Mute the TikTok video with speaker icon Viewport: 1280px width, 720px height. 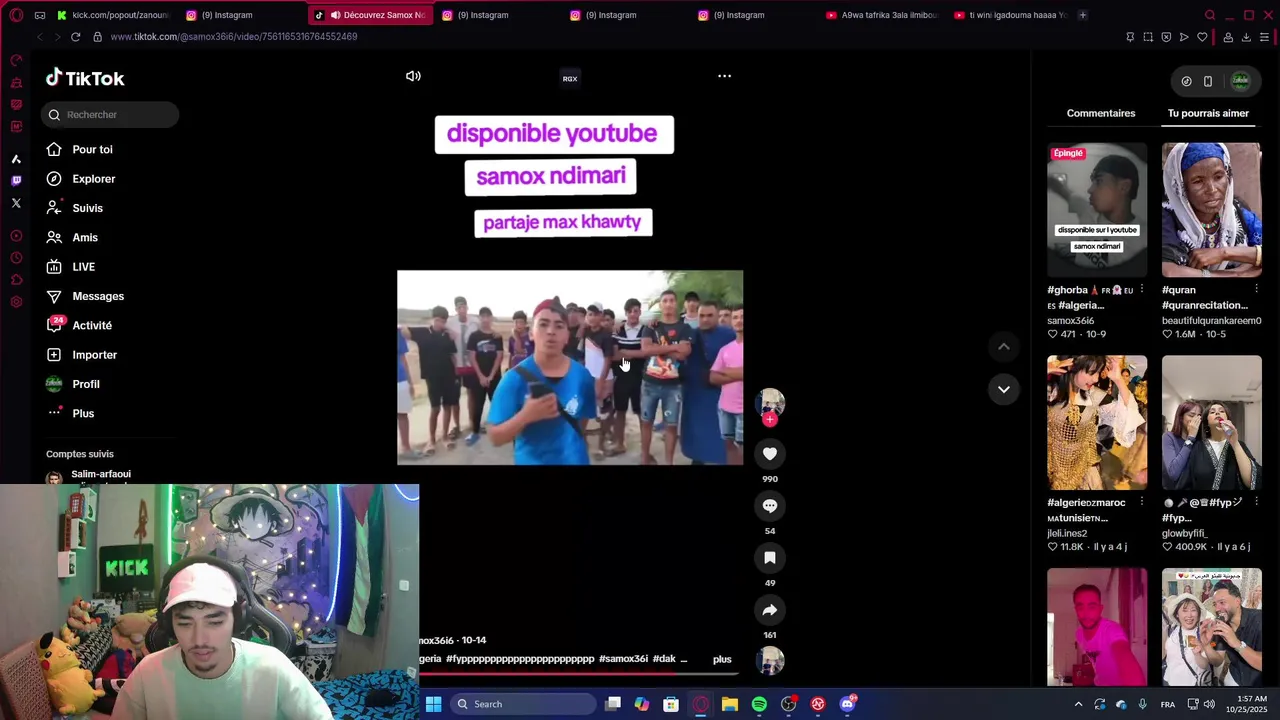pos(413,76)
